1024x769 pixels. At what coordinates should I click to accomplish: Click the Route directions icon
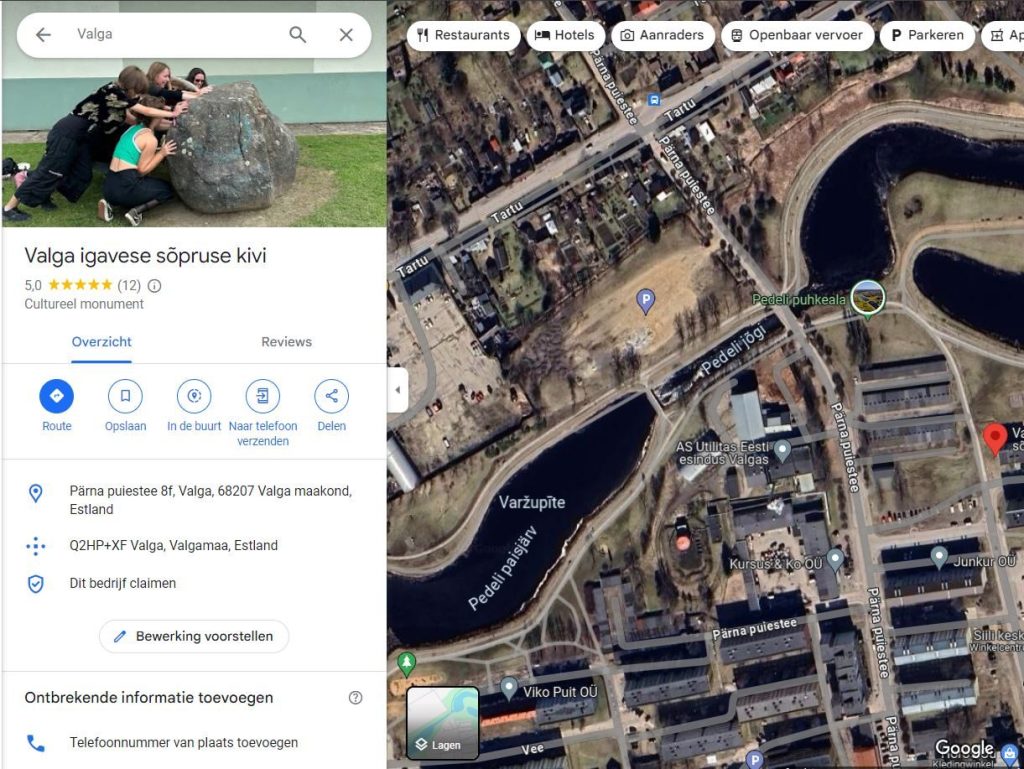57,397
